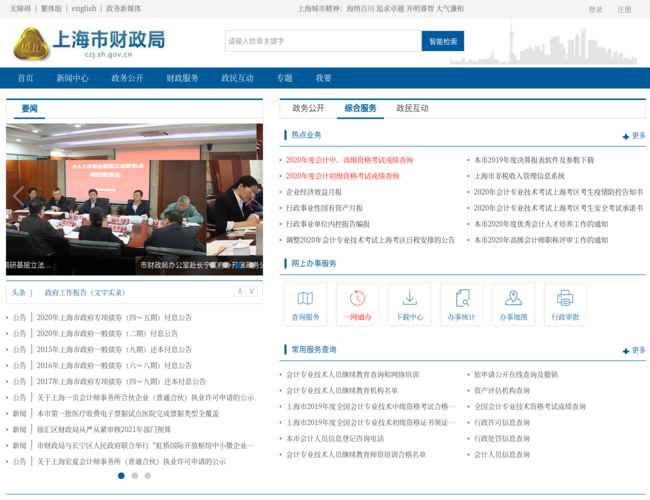The width and height of the screenshot is (650, 500).
Task: Switch to the 综合服务 panel tab
Action: click(360, 108)
